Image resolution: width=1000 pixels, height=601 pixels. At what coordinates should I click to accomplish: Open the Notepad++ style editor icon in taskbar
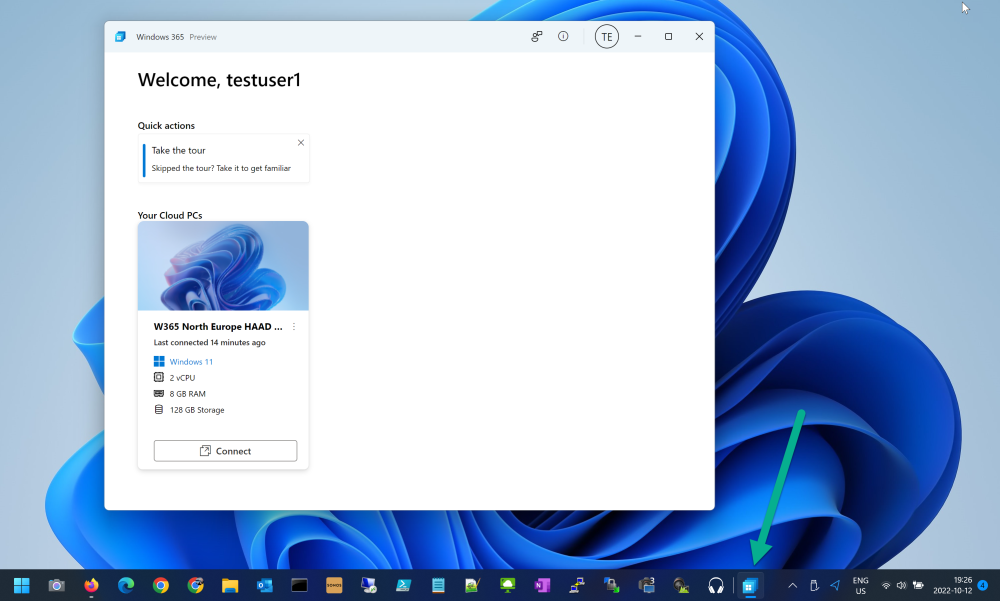[x=473, y=585]
